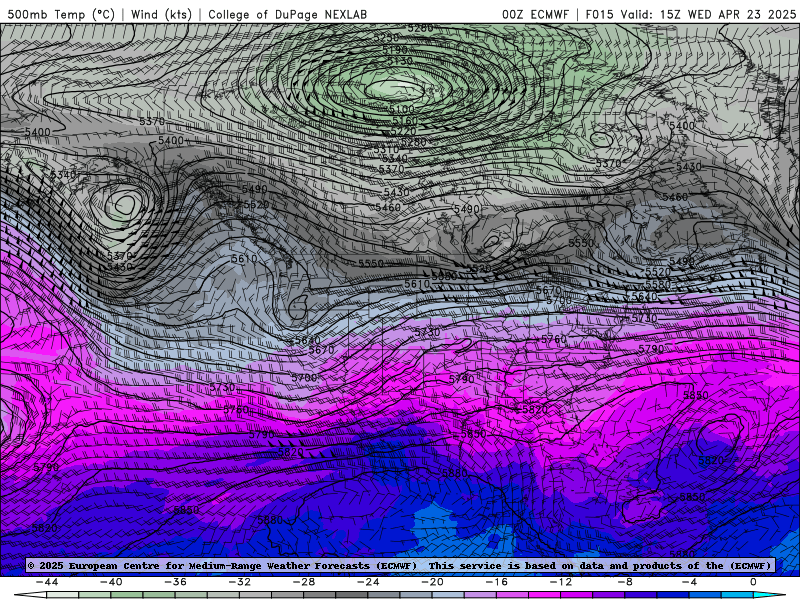Viewport: 800px width, 600px height.
Task: Select the -28 label on the color scale
Action: point(304,582)
